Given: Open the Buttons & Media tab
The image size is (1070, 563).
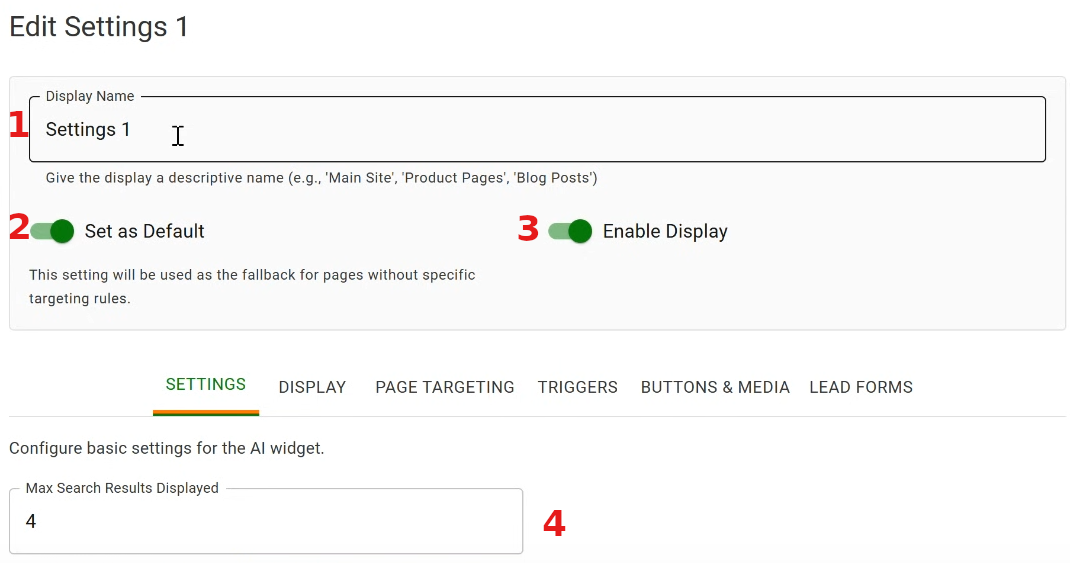Looking at the screenshot, I should [x=715, y=387].
